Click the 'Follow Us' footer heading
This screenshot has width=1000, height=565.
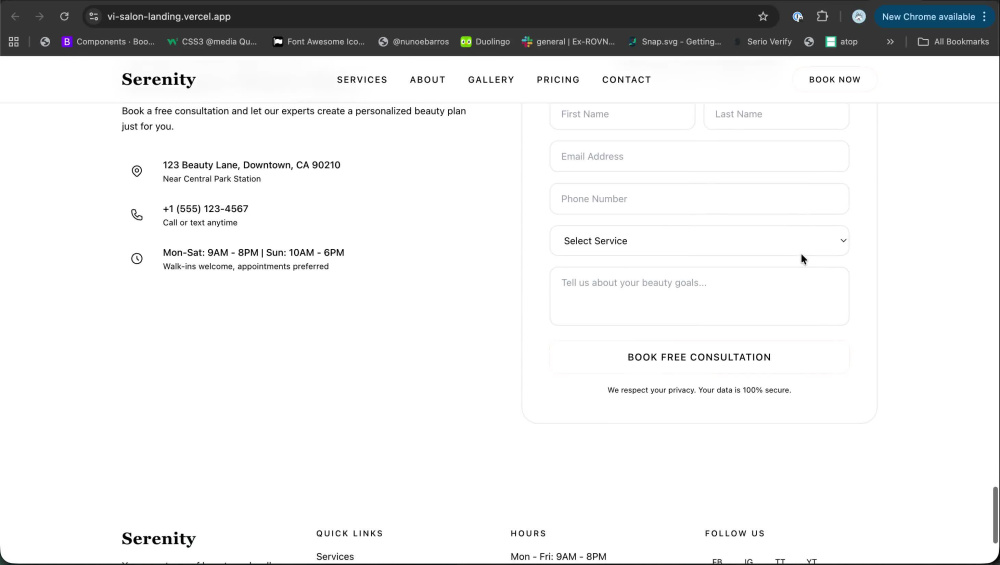click(x=735, y=534)
